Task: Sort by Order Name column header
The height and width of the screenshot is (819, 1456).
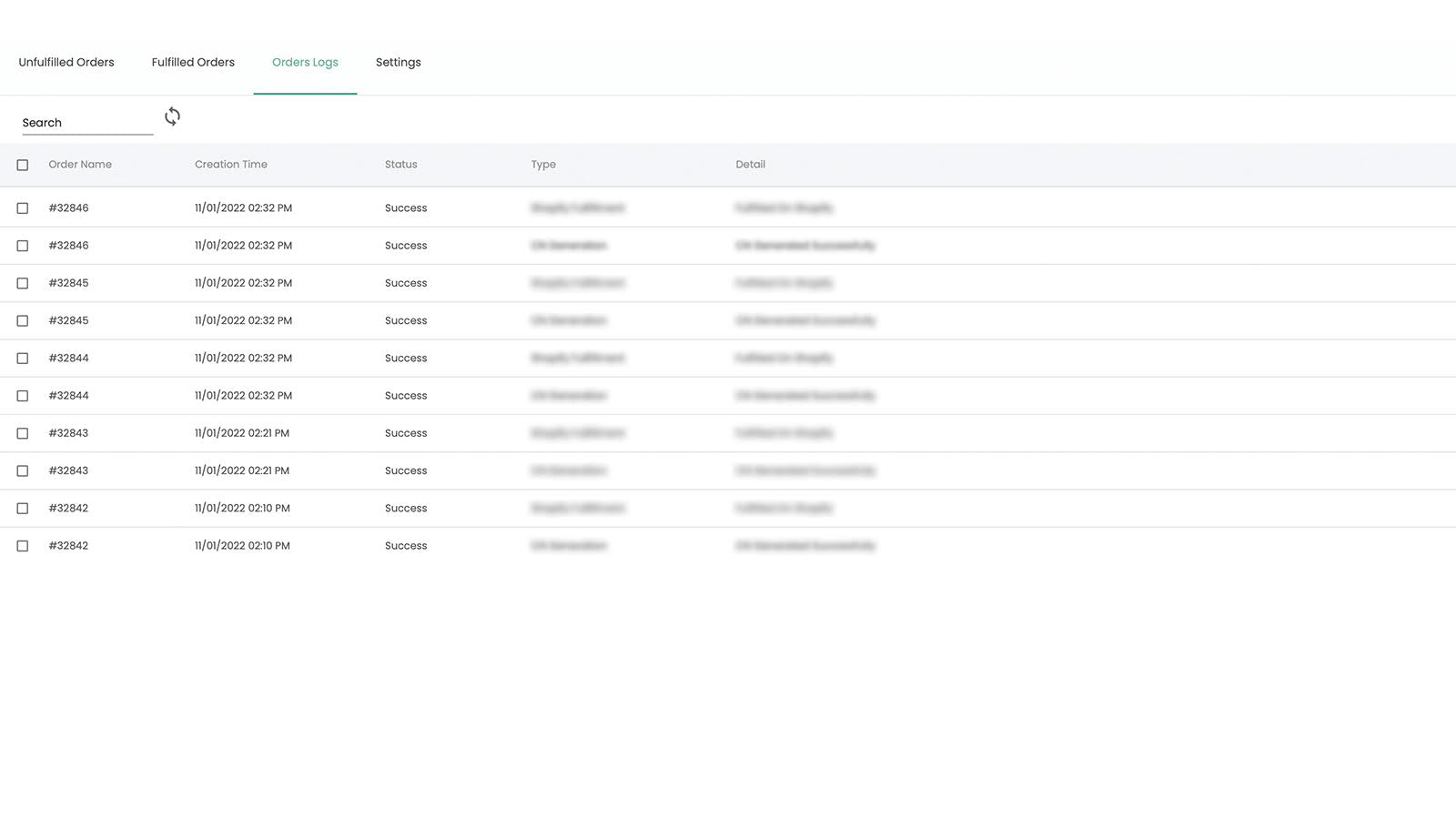Action: pos(80,165)
